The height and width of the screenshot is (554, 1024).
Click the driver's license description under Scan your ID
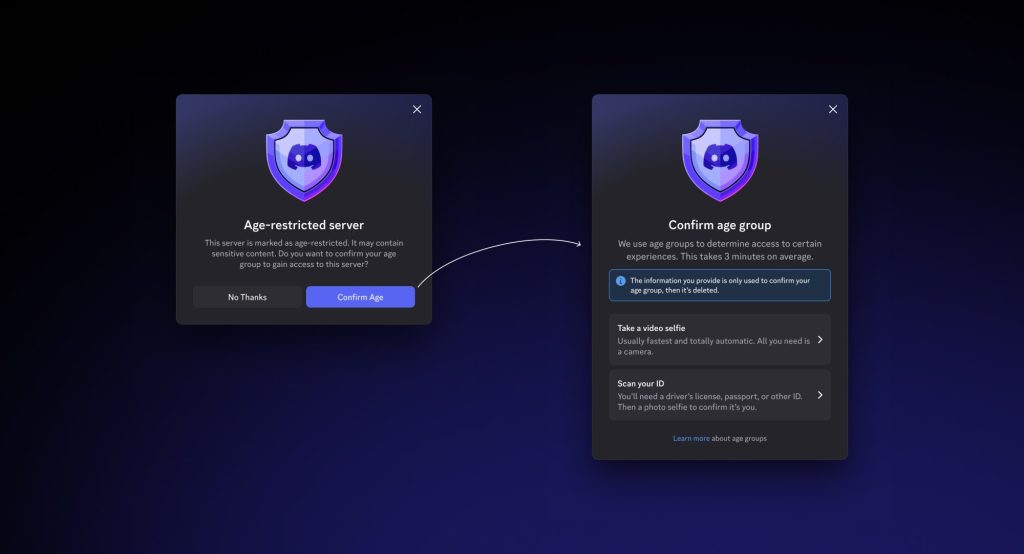coord(712,401)
